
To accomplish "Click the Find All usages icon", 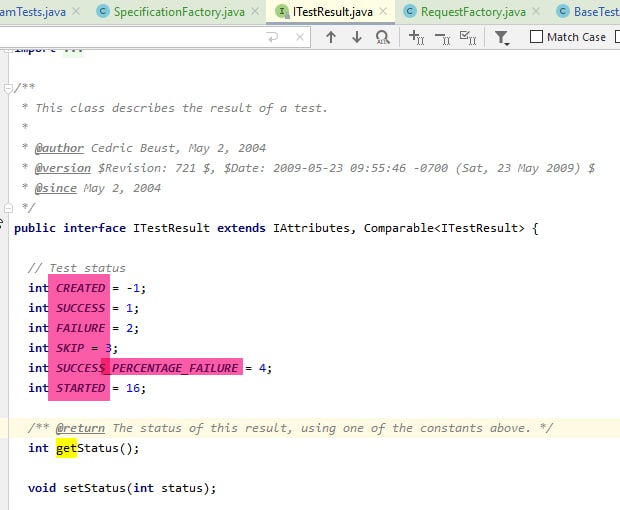I will click(x=382, y=37).
